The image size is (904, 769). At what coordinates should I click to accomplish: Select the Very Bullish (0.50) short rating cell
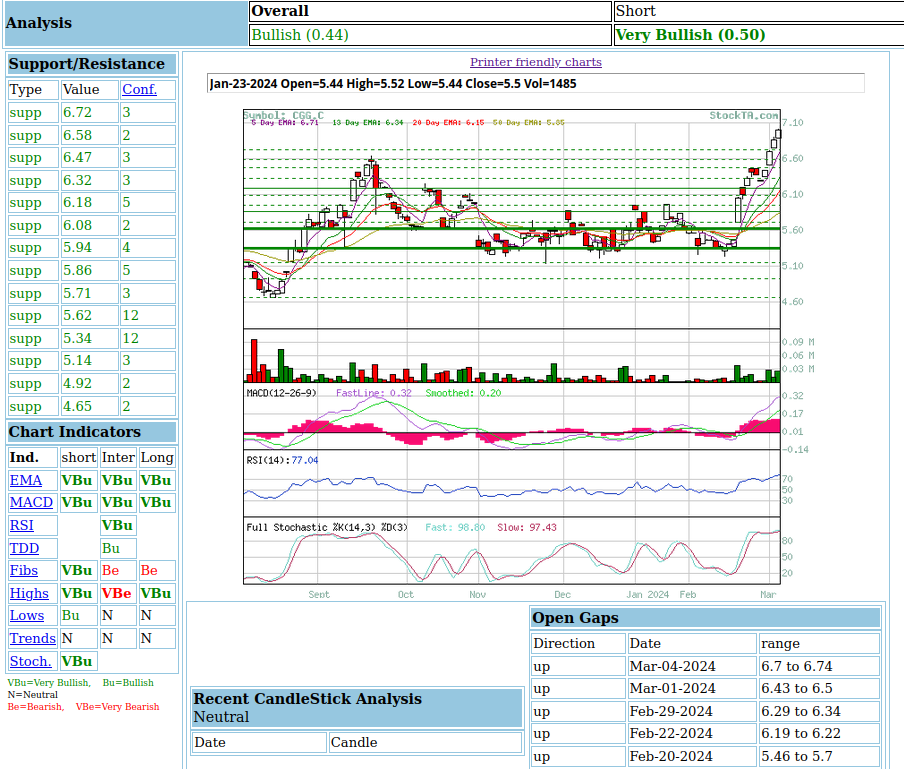point(758,35)
